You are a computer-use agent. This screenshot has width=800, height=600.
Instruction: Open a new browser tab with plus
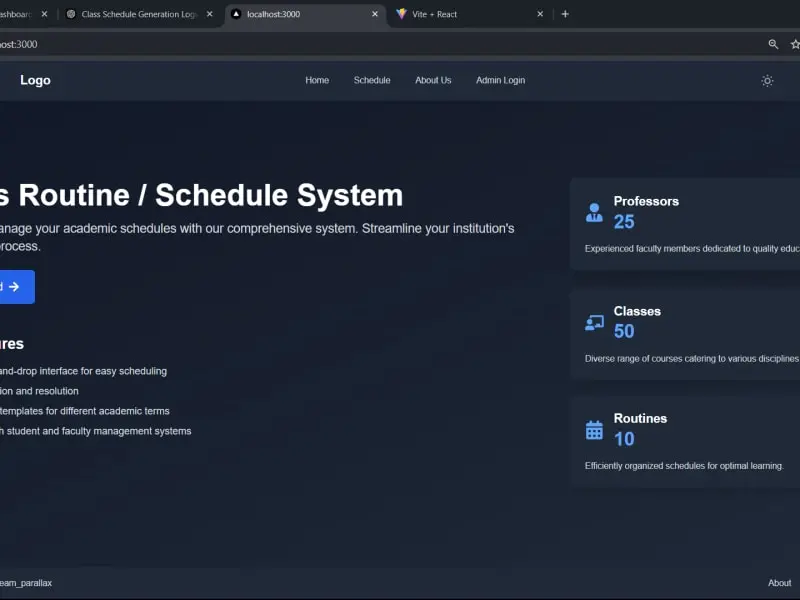click(x=565, y=14)
